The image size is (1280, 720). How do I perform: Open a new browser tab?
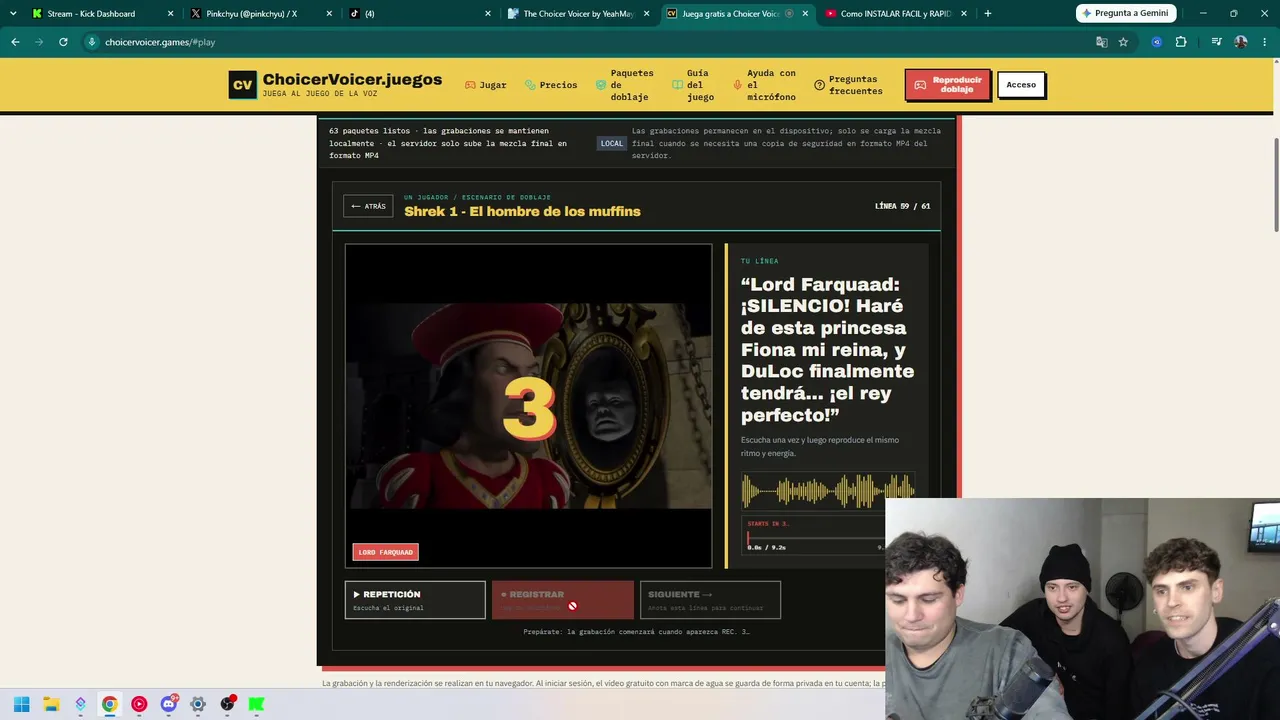click(988, 14)
